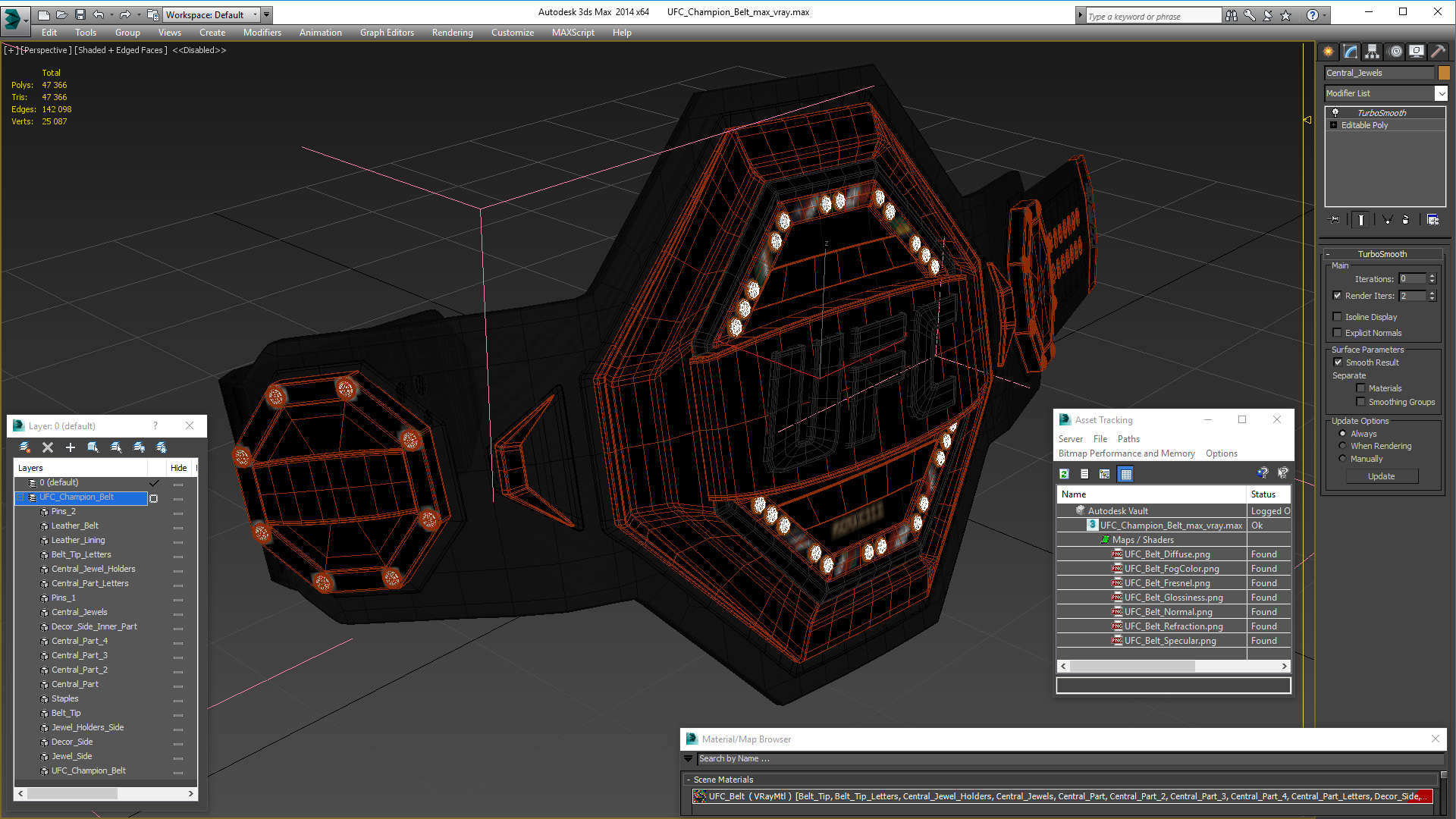Select the Always update option

(1343, 434)
